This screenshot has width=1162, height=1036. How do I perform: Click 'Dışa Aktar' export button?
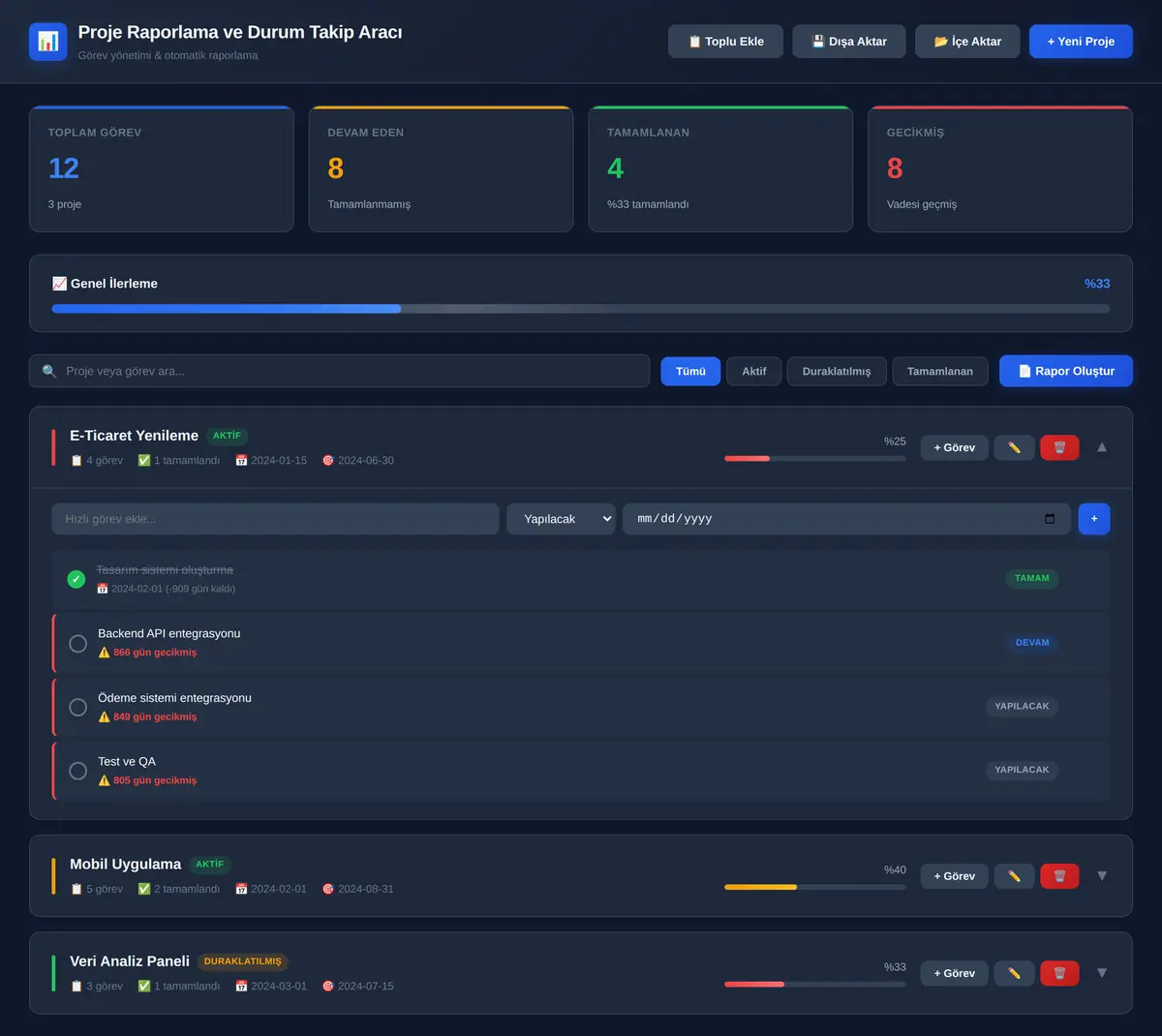[848, 42]
